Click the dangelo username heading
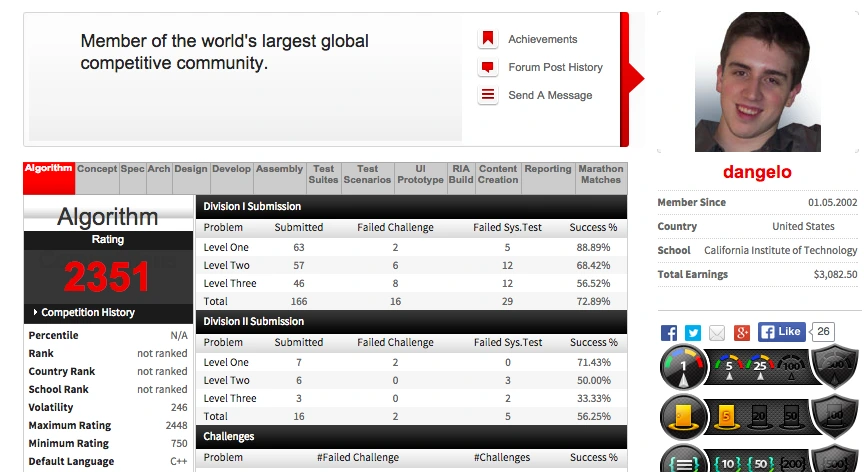864x472 pixels. [757, 172]
